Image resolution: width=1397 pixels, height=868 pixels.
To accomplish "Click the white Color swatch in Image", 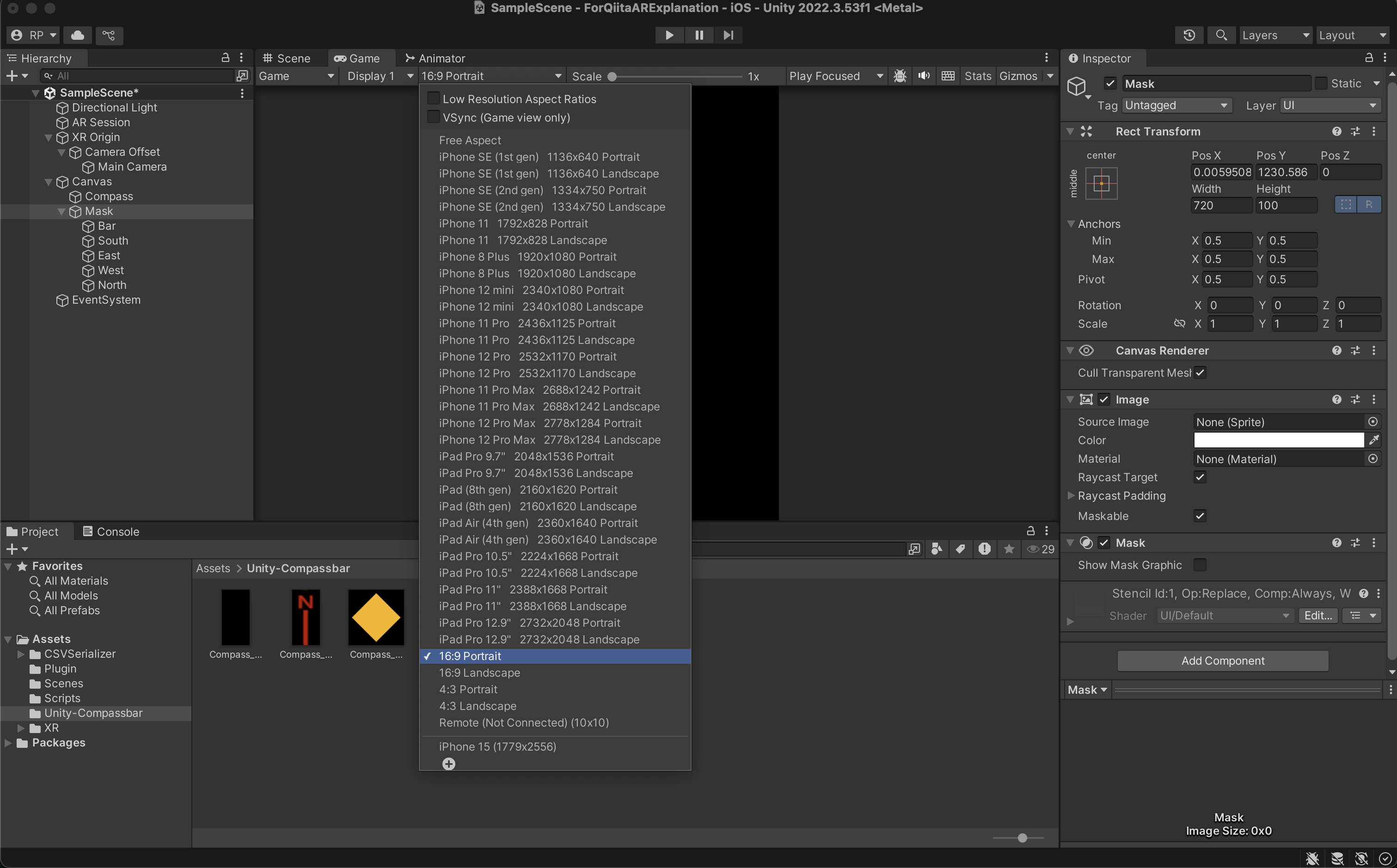I will tap(1277, 440).
